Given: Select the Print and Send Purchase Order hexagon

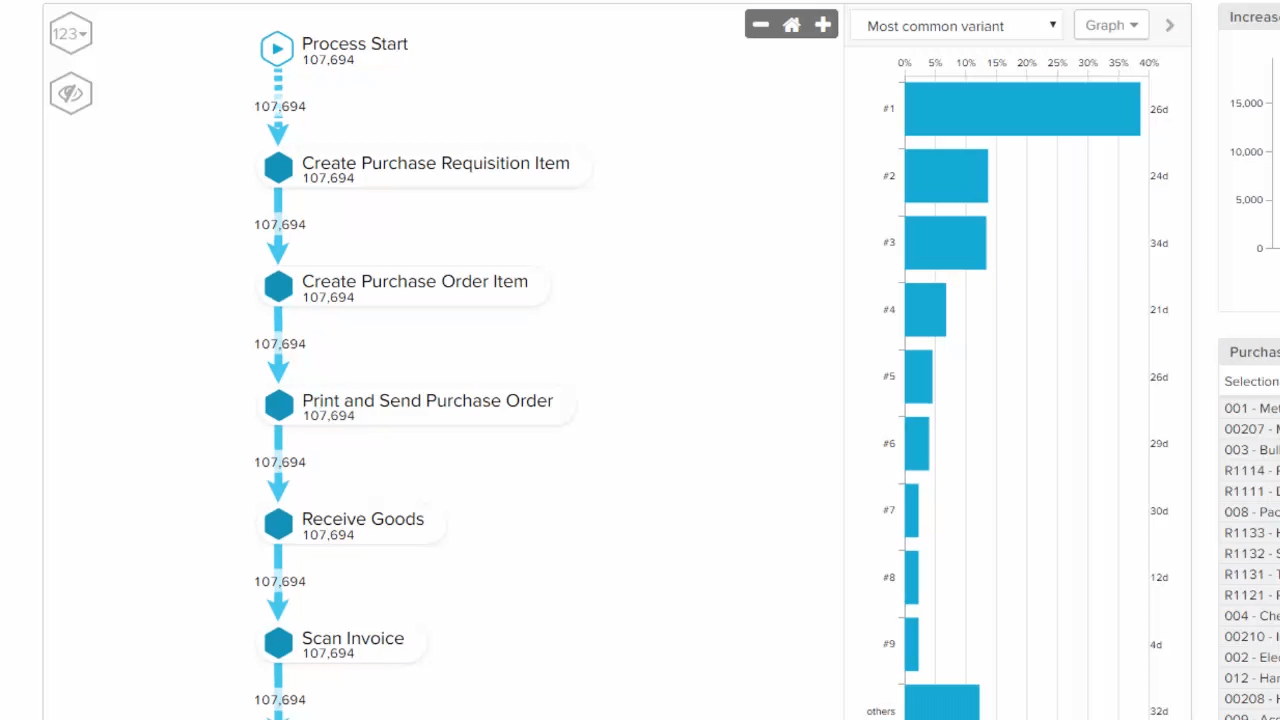Looking at the screenshot, I should [x=278, y=405].
